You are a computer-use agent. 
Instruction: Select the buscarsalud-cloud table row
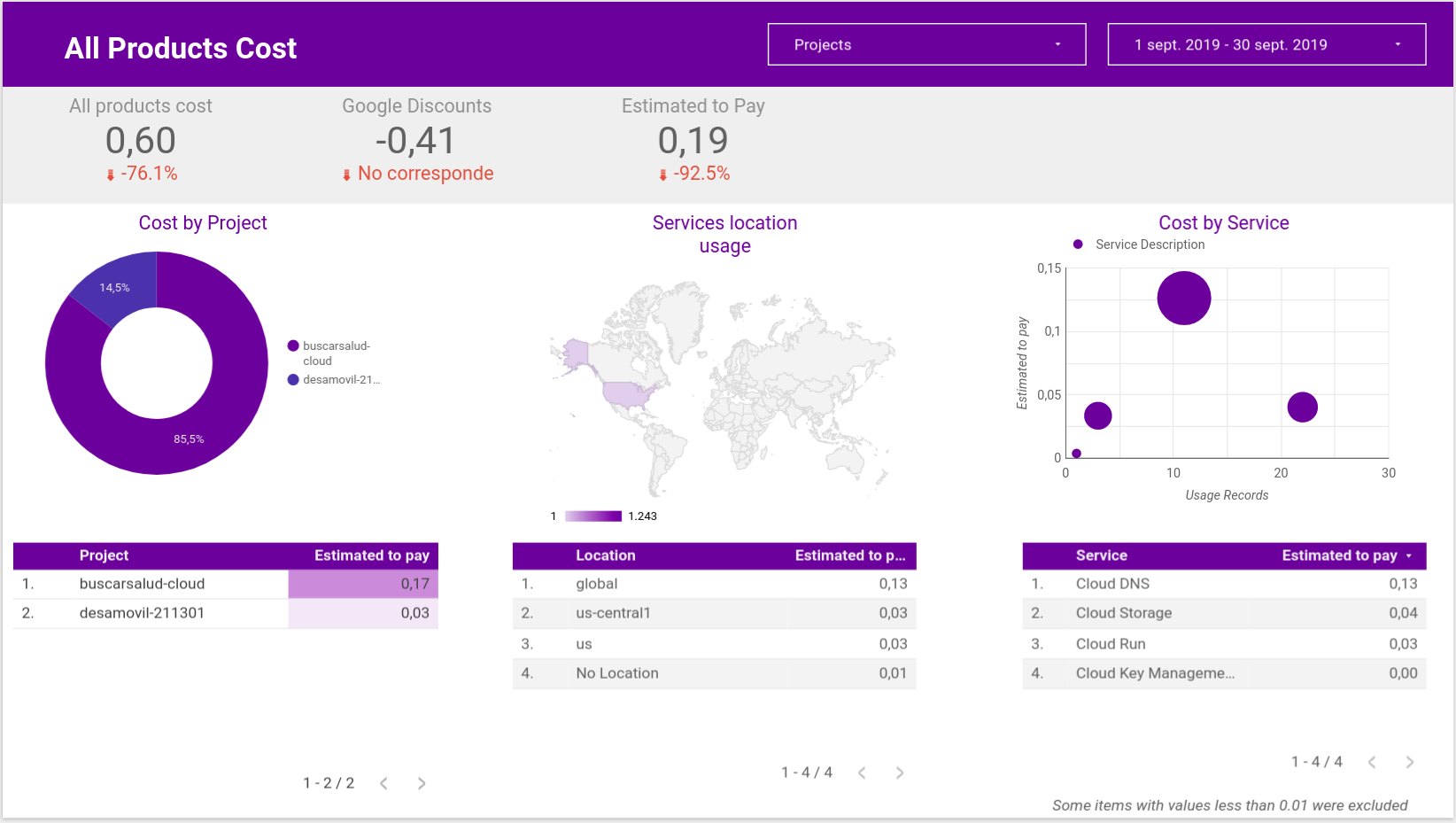(x=226, y=584)
